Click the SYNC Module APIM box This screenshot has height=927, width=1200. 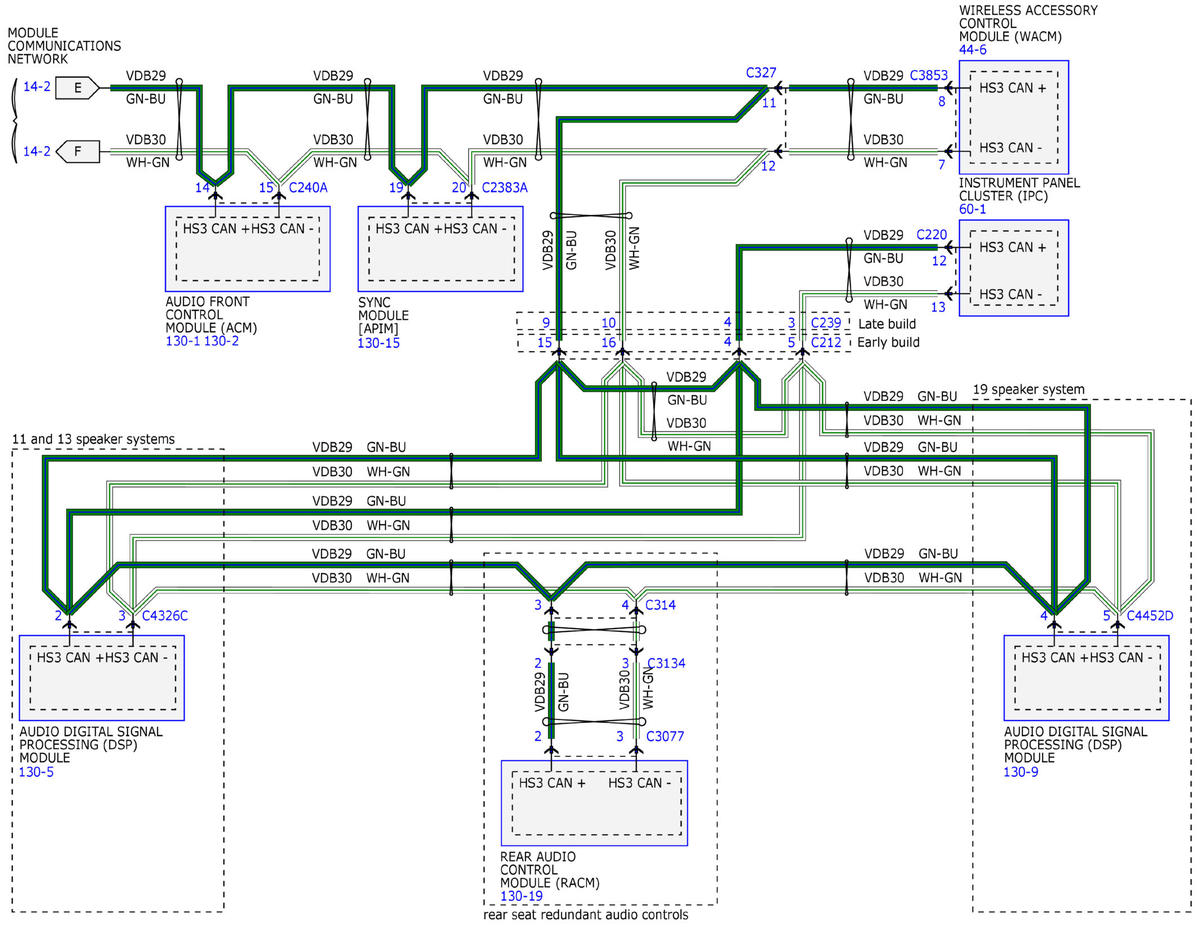[441, 249]
